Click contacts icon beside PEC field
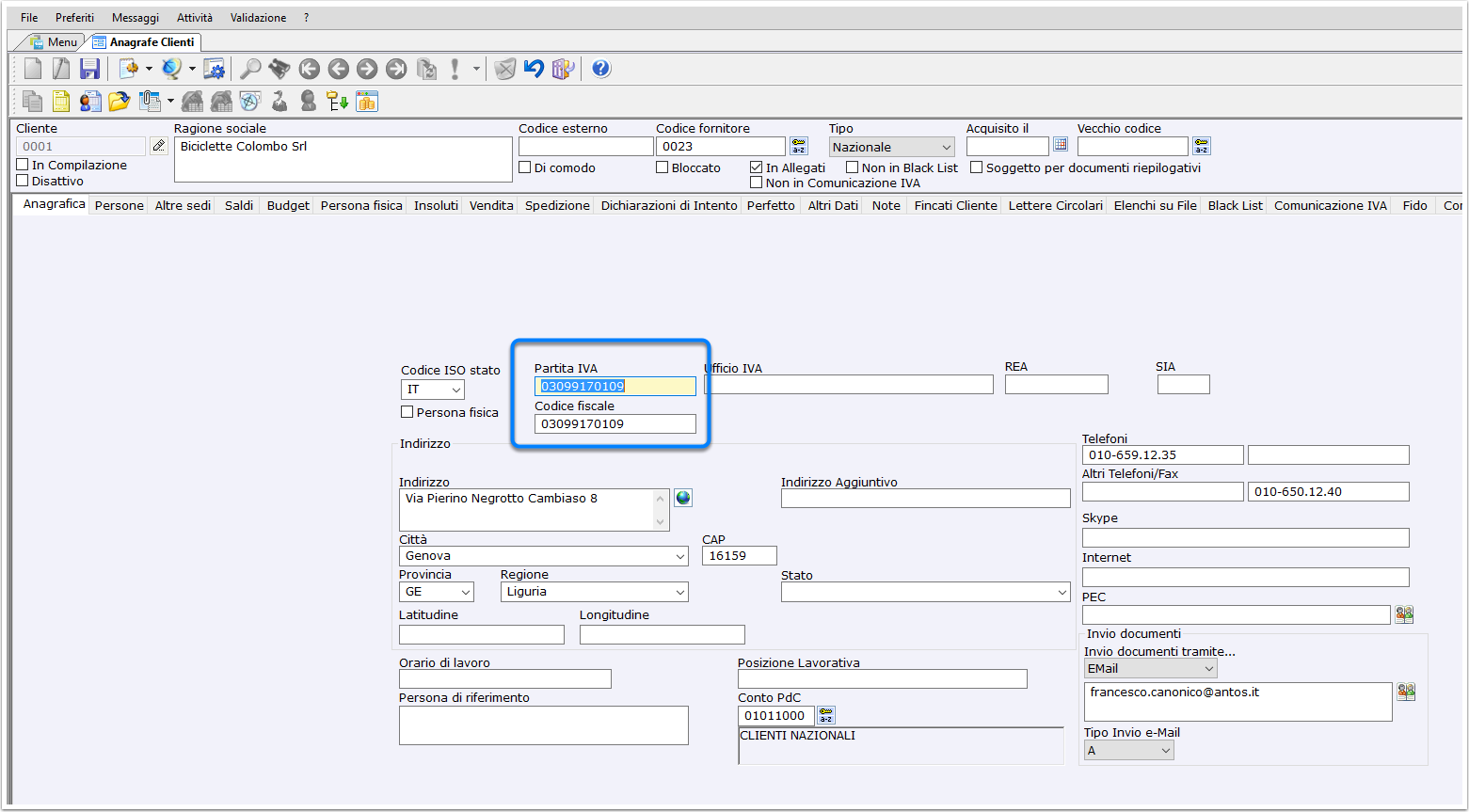1469x812 pixels. 1404,614
